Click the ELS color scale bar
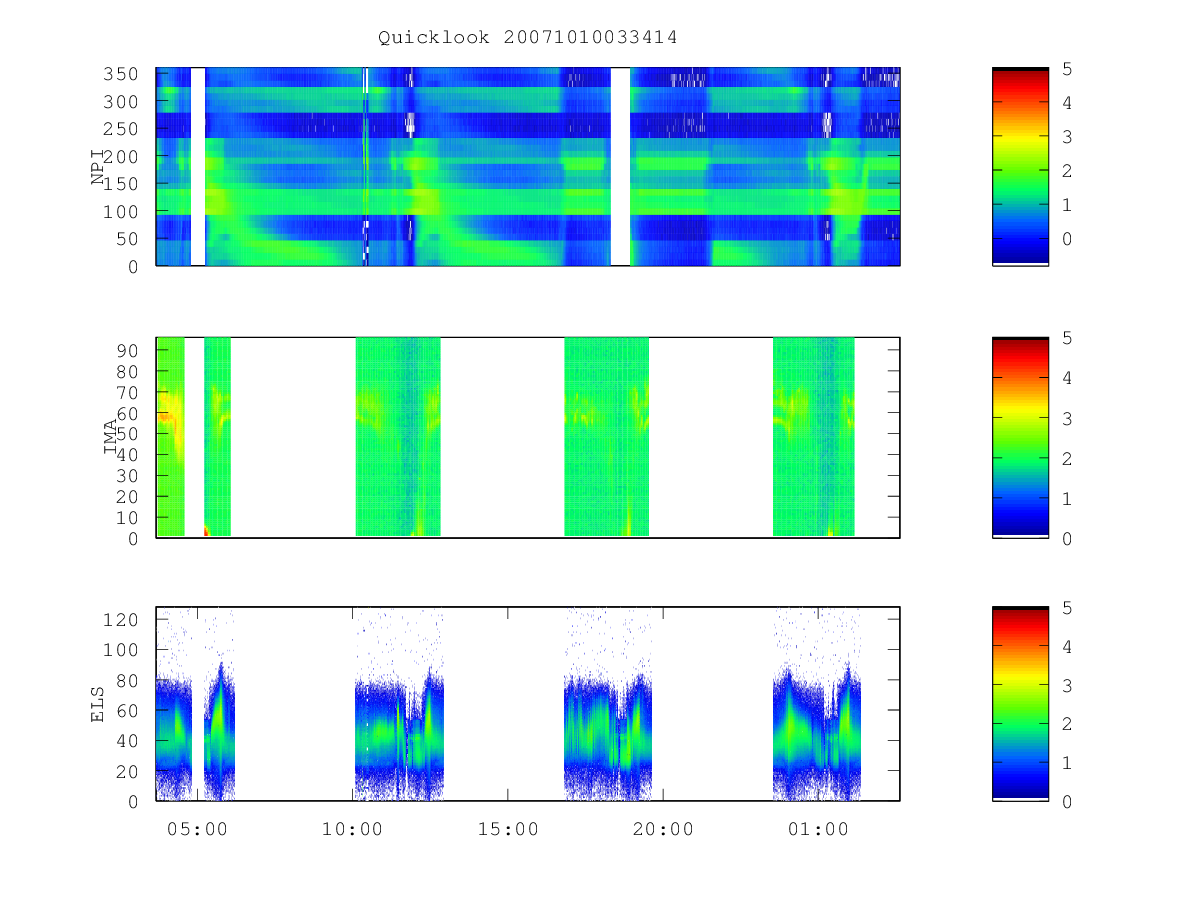This screenshot has width=1200, height=900. click(x=1020, y=704)
